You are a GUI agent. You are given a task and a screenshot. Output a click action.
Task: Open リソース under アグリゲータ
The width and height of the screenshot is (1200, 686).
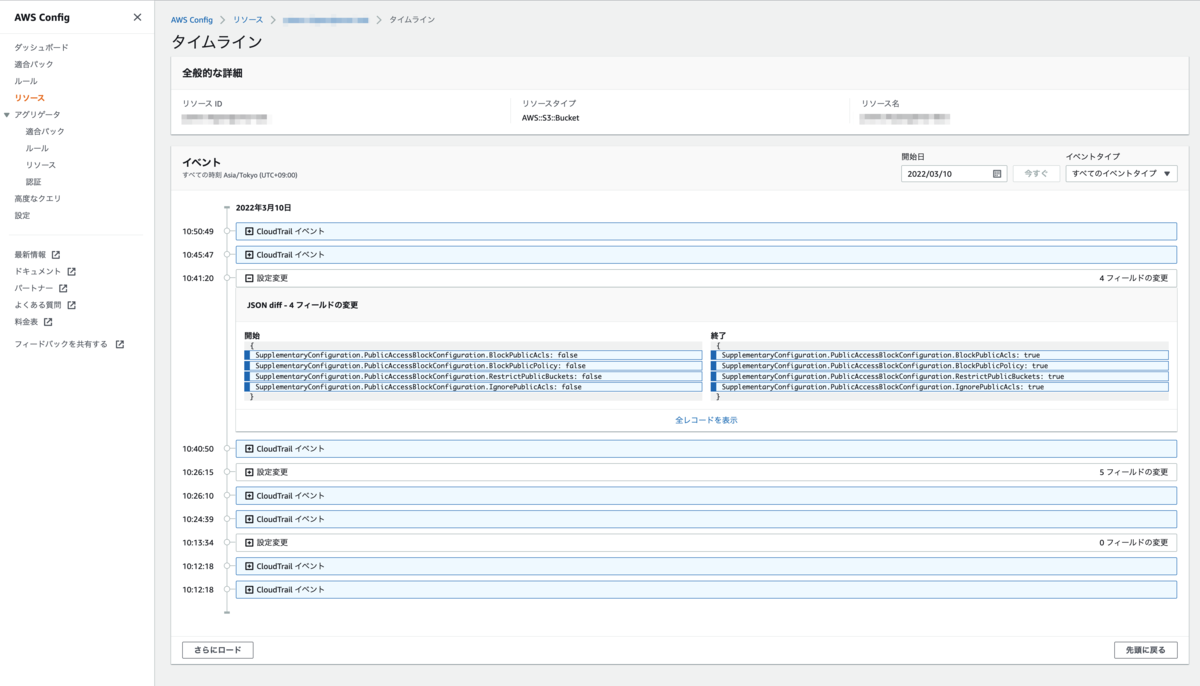tap(41, 165)
